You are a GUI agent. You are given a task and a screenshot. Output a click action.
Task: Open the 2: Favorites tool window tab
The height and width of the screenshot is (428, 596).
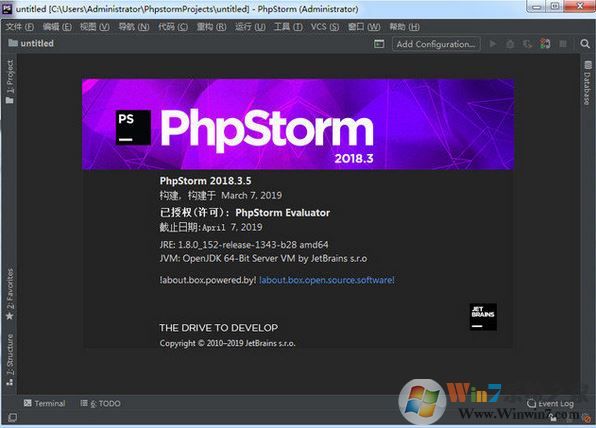[x=10, y=294]
